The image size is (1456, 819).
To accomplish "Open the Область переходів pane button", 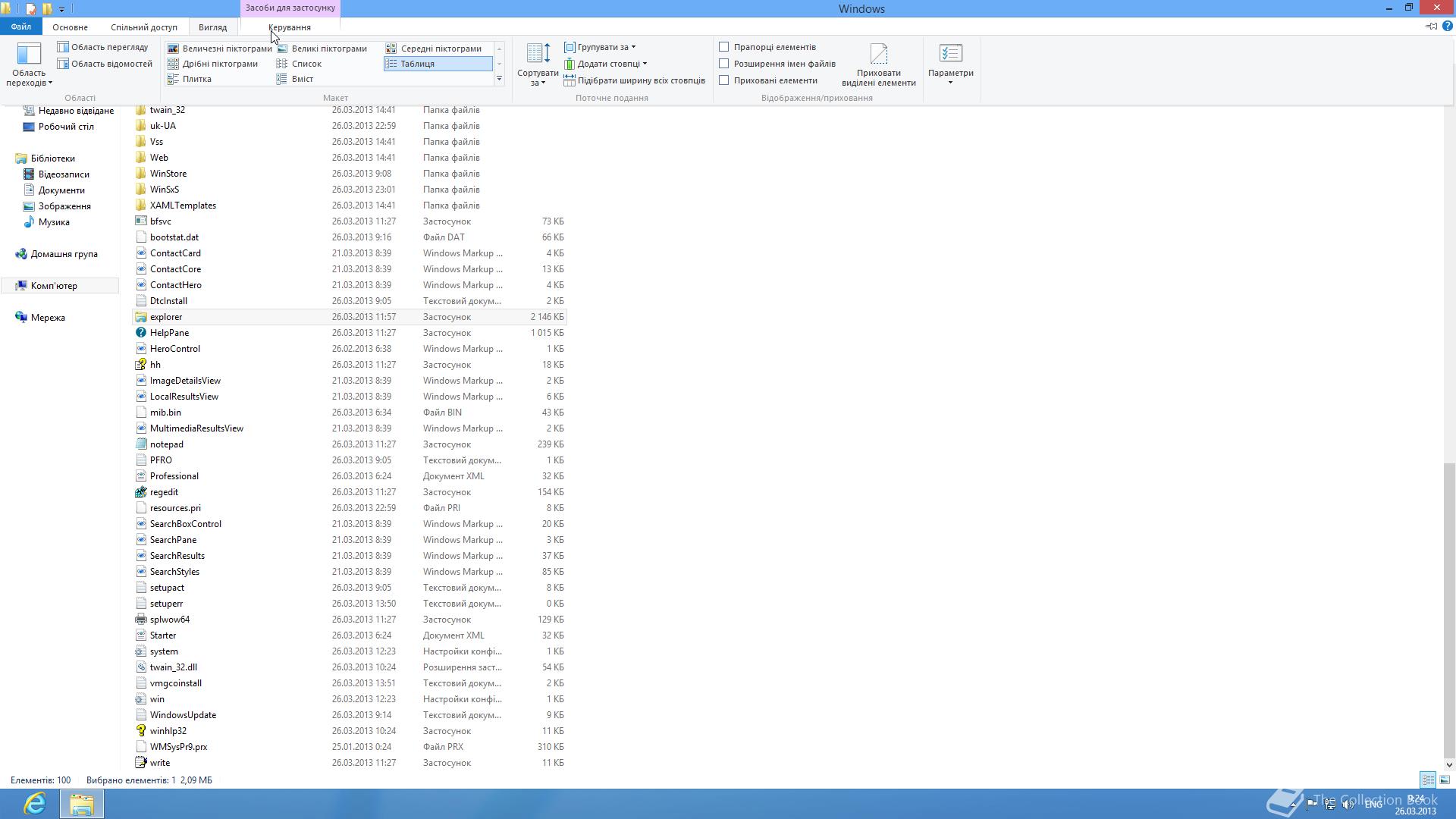I will [x=29, y=64].
